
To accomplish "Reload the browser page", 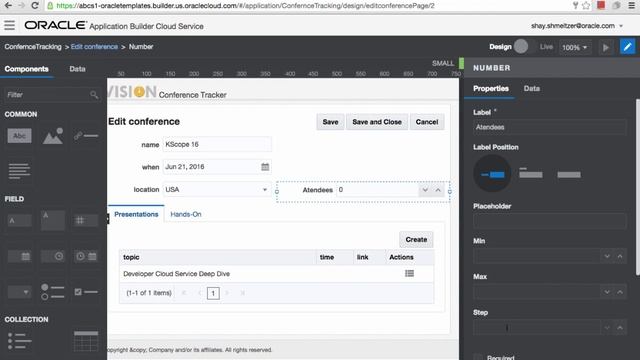I will coord(35,6).
